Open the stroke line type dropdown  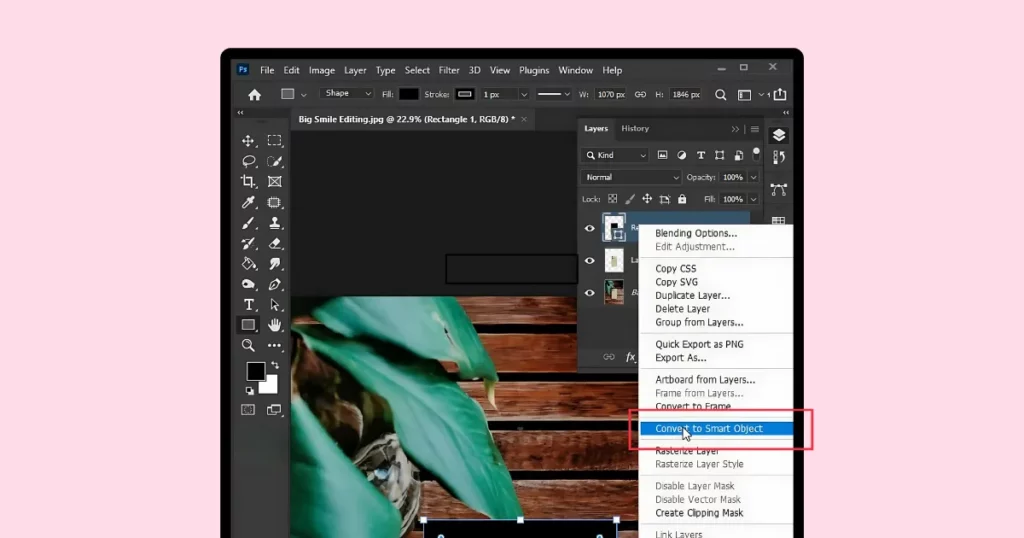[553, 95]
